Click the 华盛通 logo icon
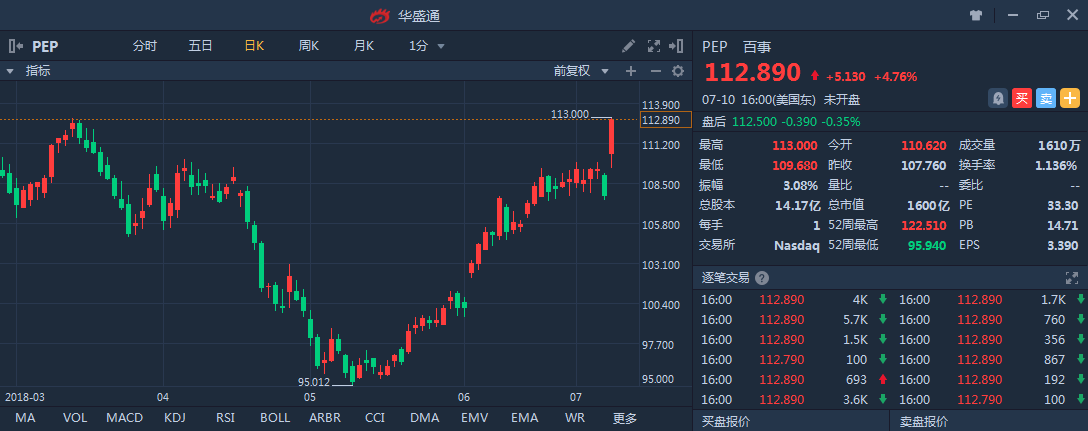Viewport: 1088px width, 431px height. (x=381, y=15)
